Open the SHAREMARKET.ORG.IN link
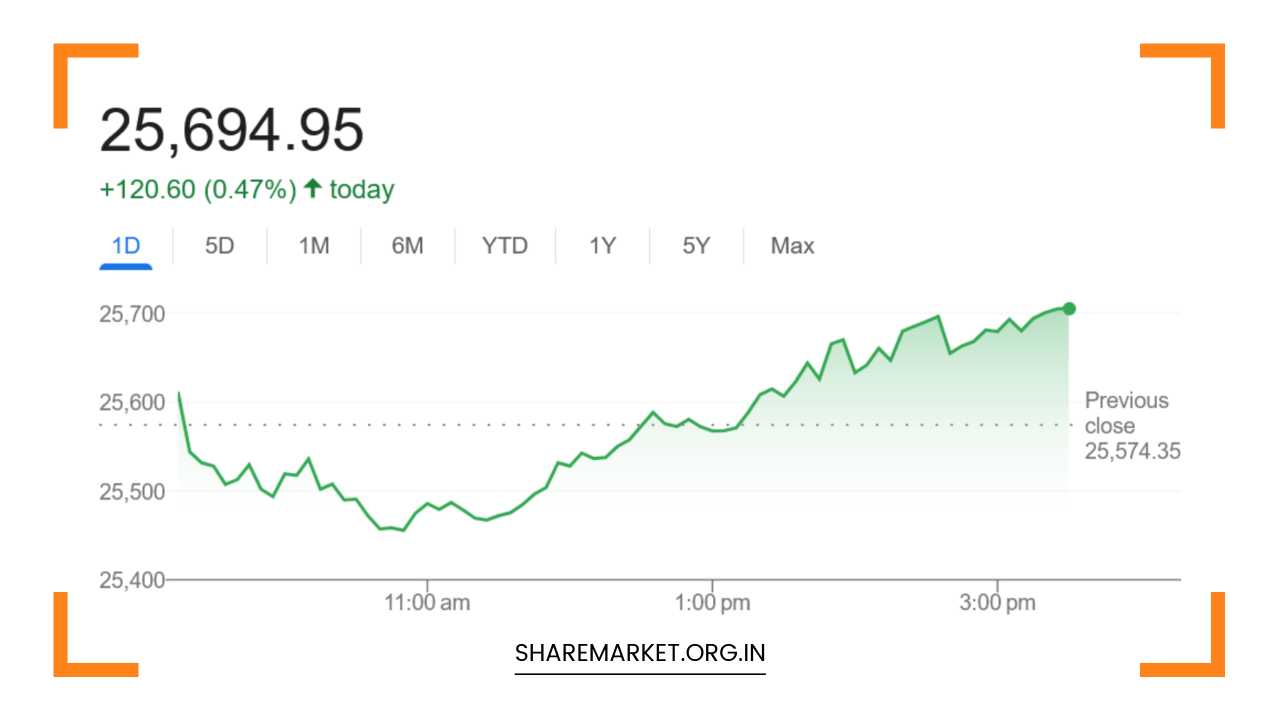1280x720 pixels. point(638,654)
